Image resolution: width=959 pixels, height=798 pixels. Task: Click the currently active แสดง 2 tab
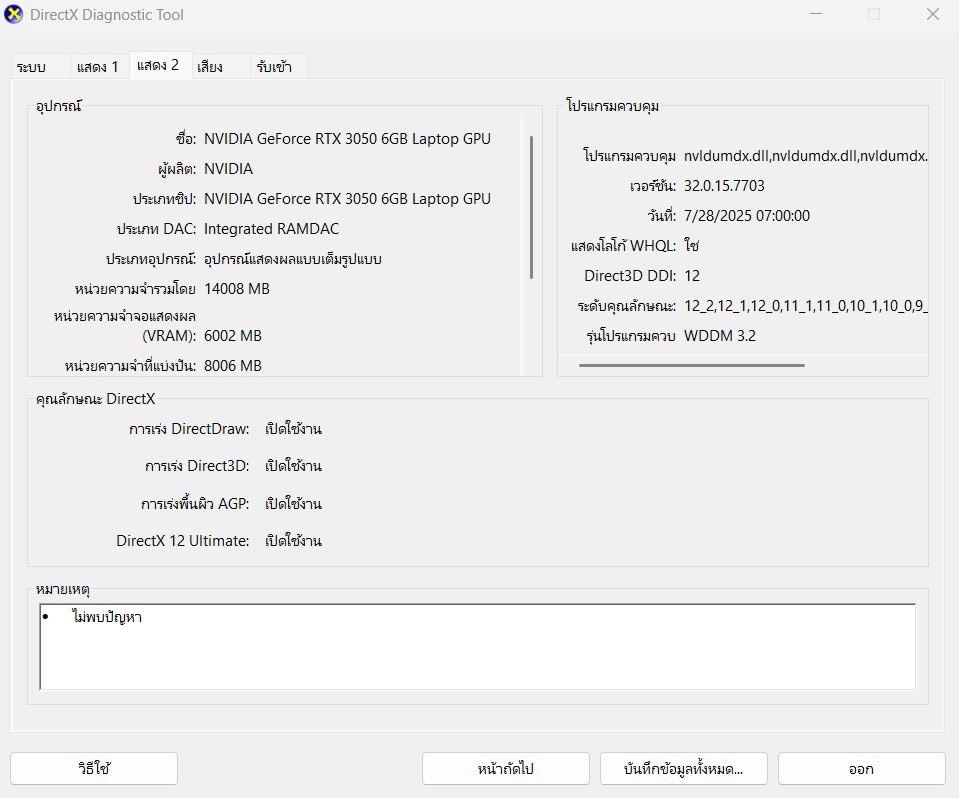click(x=159, y=66)
